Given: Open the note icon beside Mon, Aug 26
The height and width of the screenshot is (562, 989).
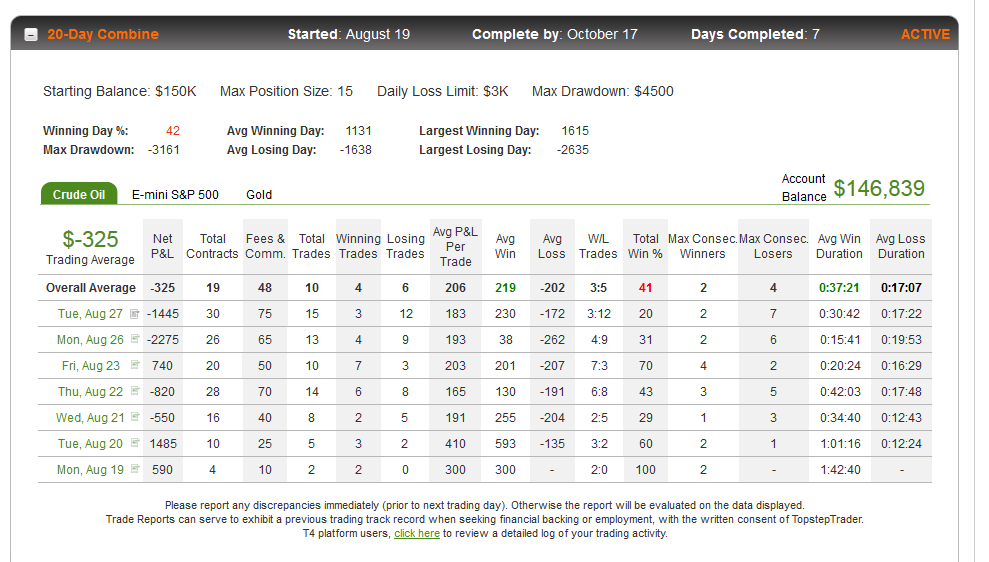Looking at the screenshot, I should pos(135,339).
